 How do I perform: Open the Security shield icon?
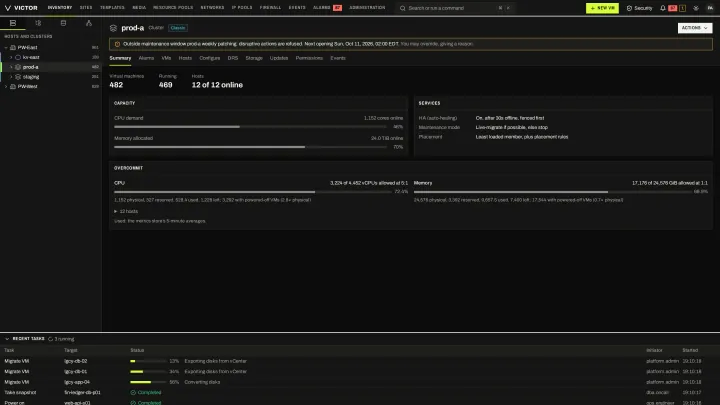click(x=629, y=8)
